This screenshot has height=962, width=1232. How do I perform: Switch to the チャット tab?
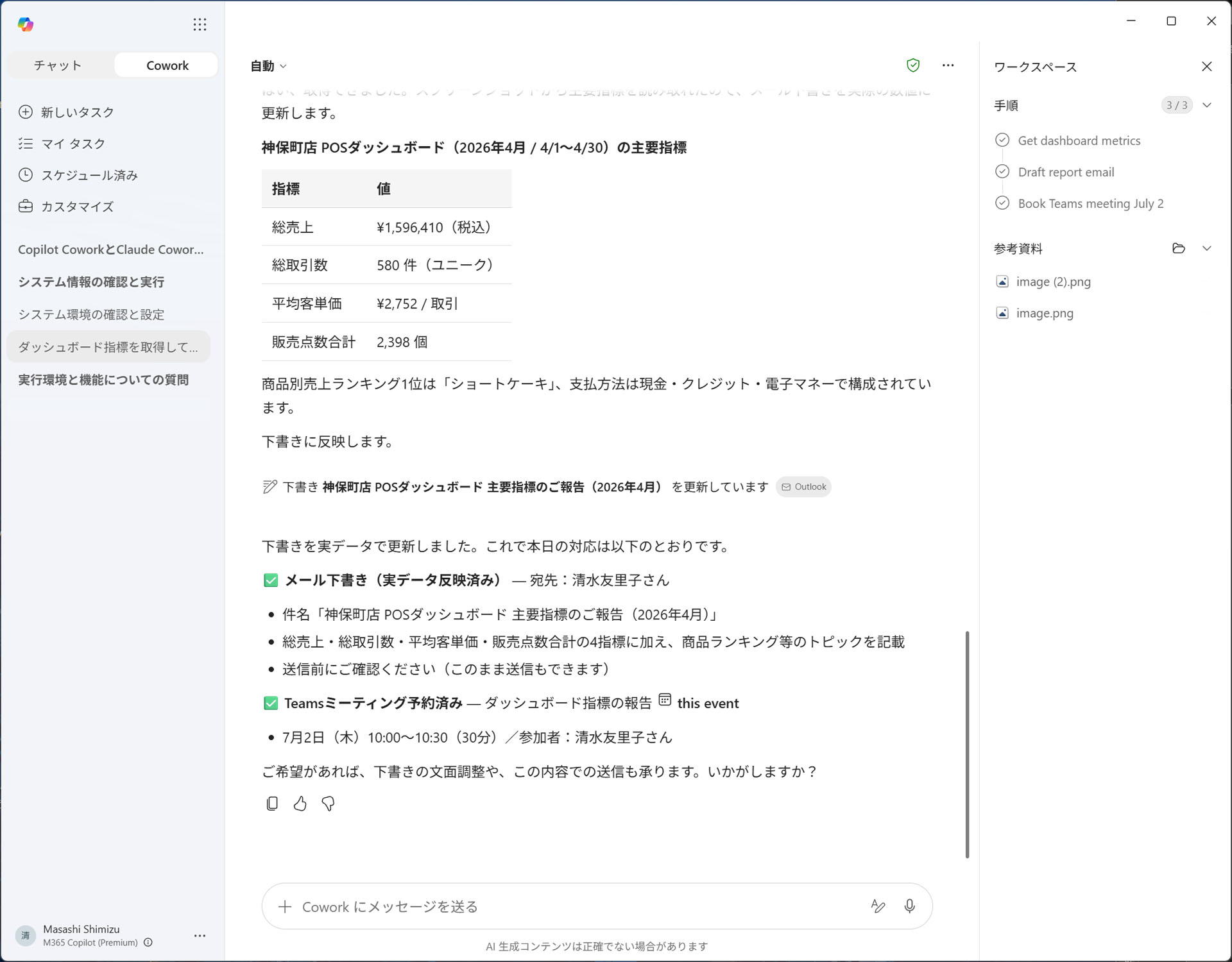pyautogui.click(x=58, y=65)
